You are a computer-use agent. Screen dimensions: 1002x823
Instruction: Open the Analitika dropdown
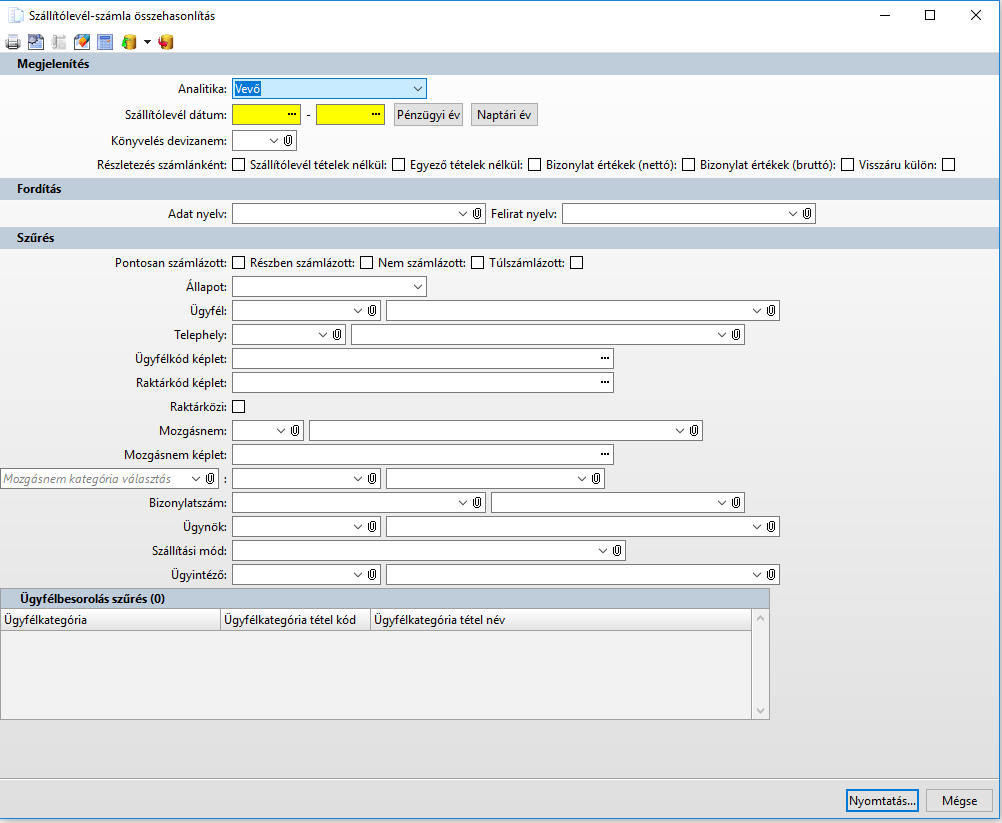coord(417,89)
